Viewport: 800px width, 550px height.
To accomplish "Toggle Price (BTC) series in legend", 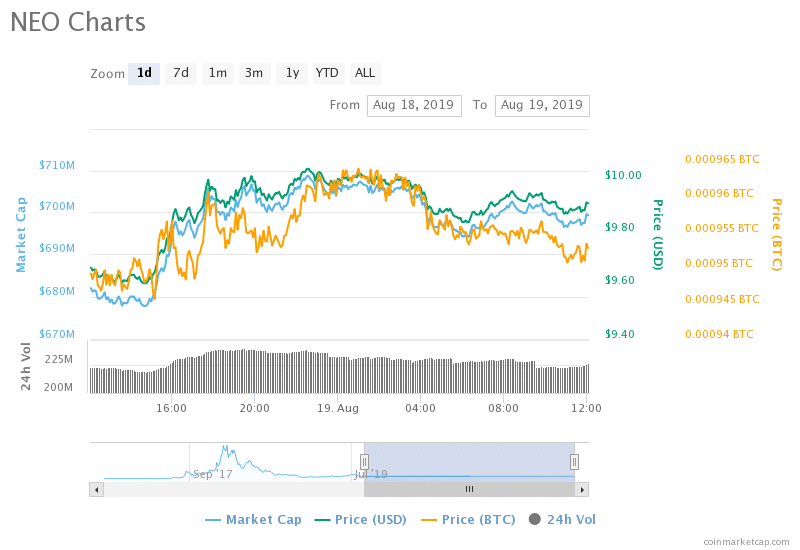I will (468, 520).
